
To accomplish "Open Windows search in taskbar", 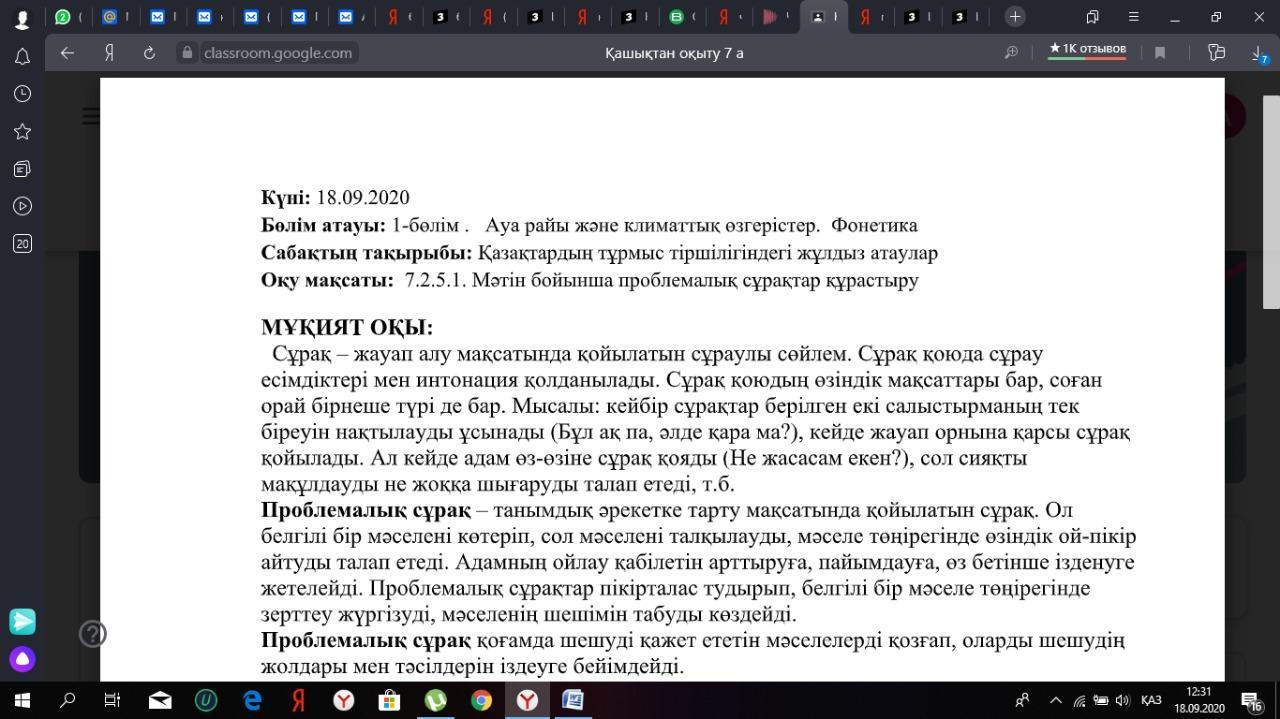I will point(67,700).
